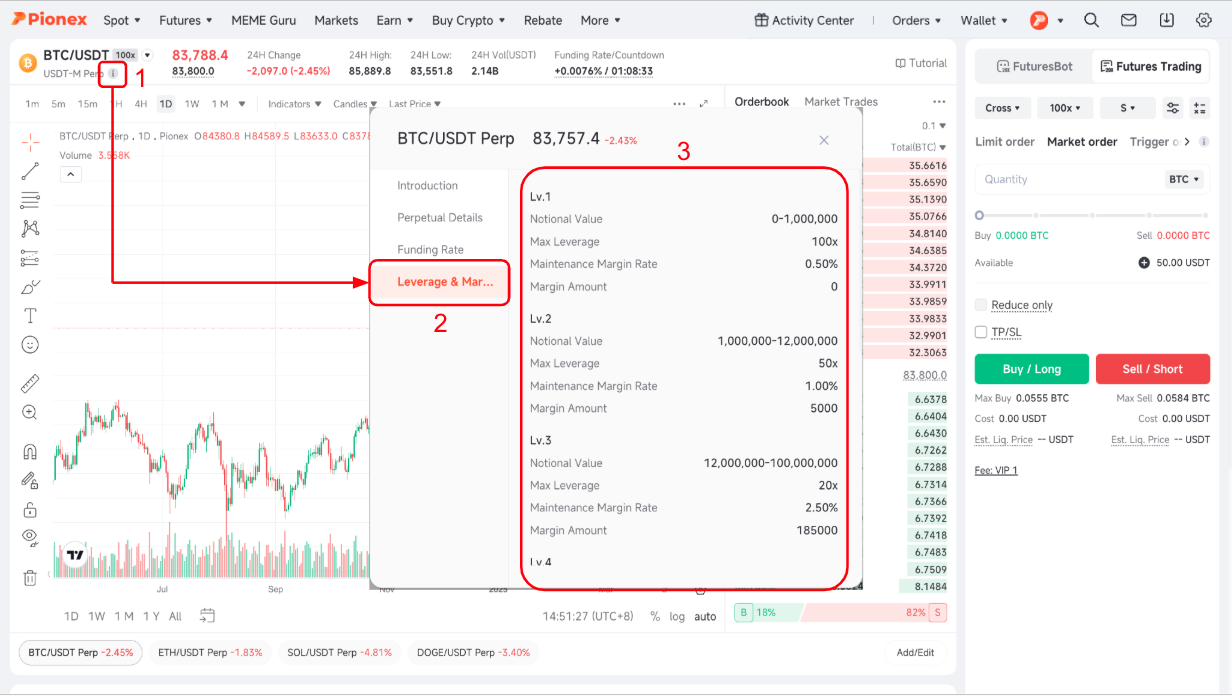Select the pattern drawing tool
Viewport: 1232px width, 696px height.
[30, 229]
